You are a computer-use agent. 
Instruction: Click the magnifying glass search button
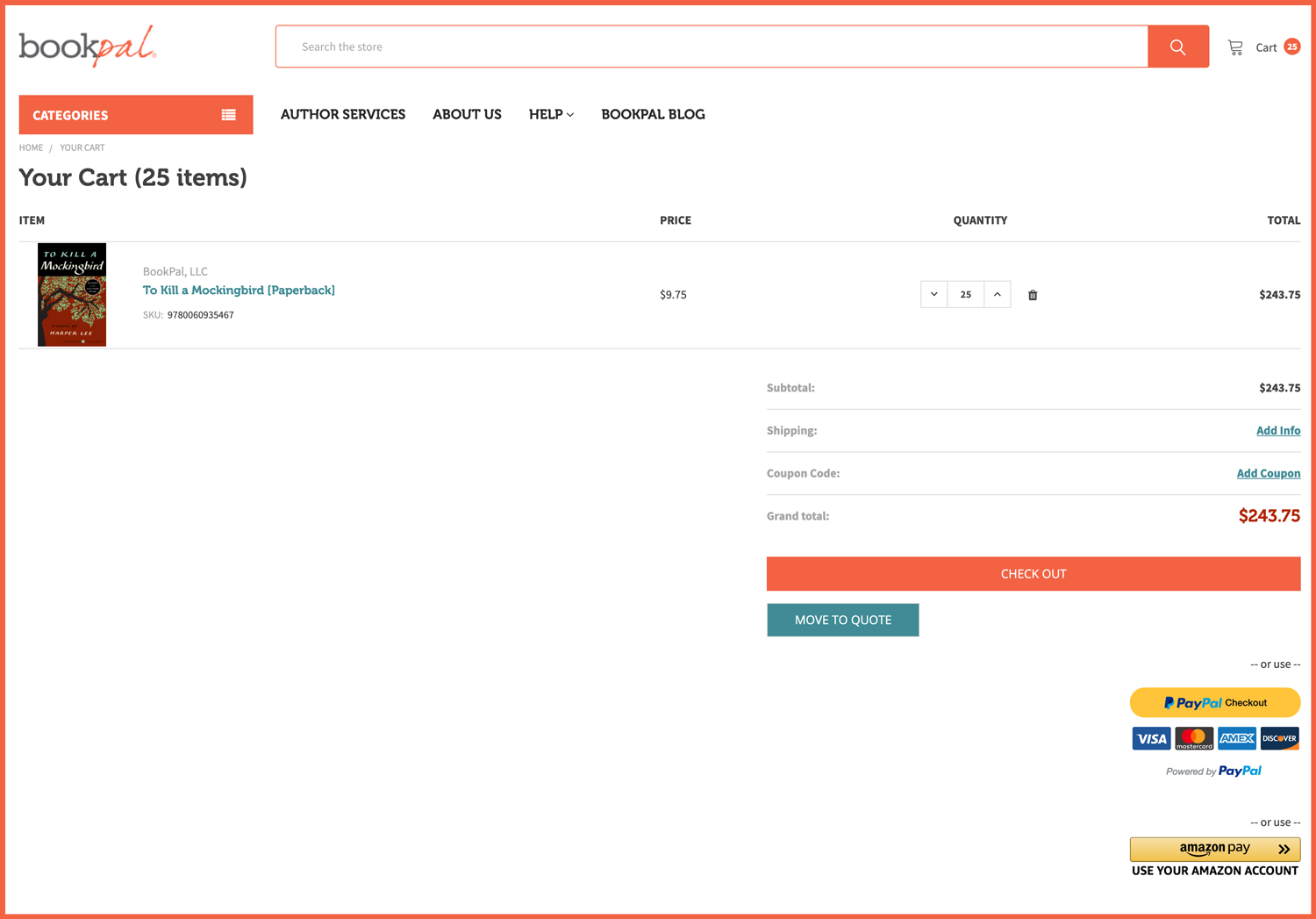(1177, 47)
